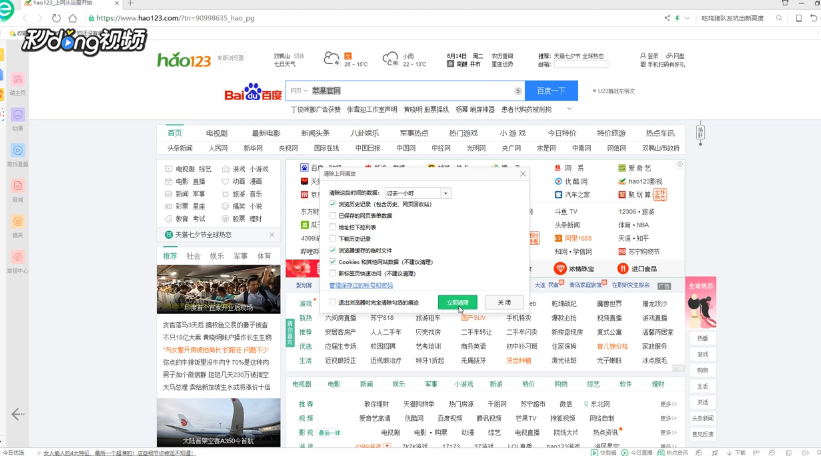Click the browser back arrow
Viewport: 821px width, 456px height.
(25, 18)
